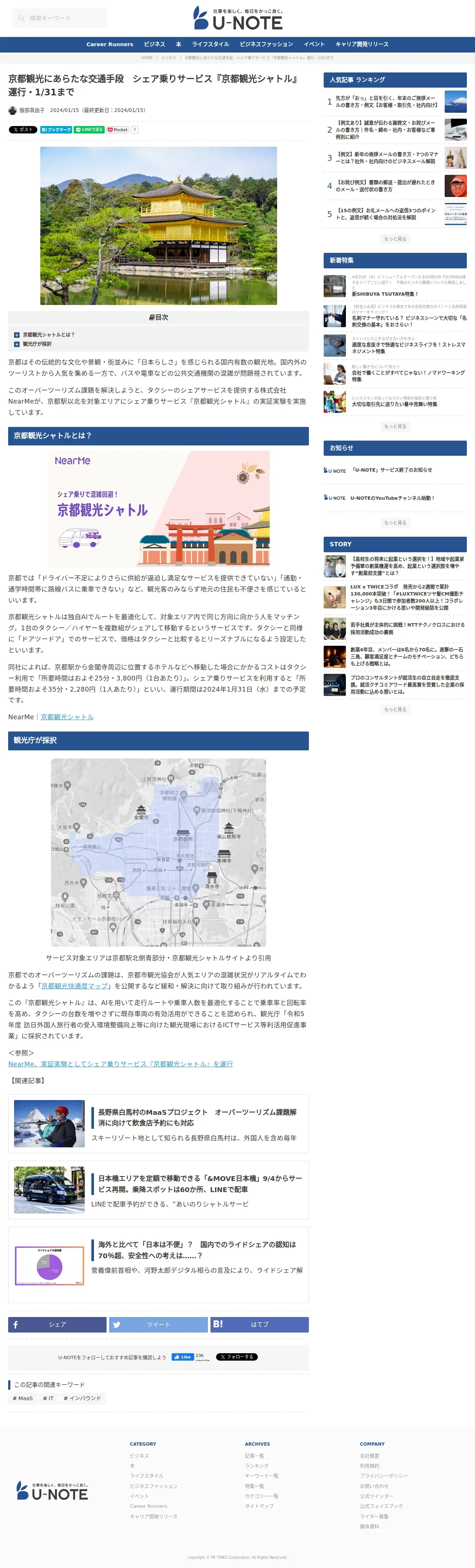Click HOME in the breadcrumb
The height and width of the screenshot is (1568, 475).
(x=147, y=58)
